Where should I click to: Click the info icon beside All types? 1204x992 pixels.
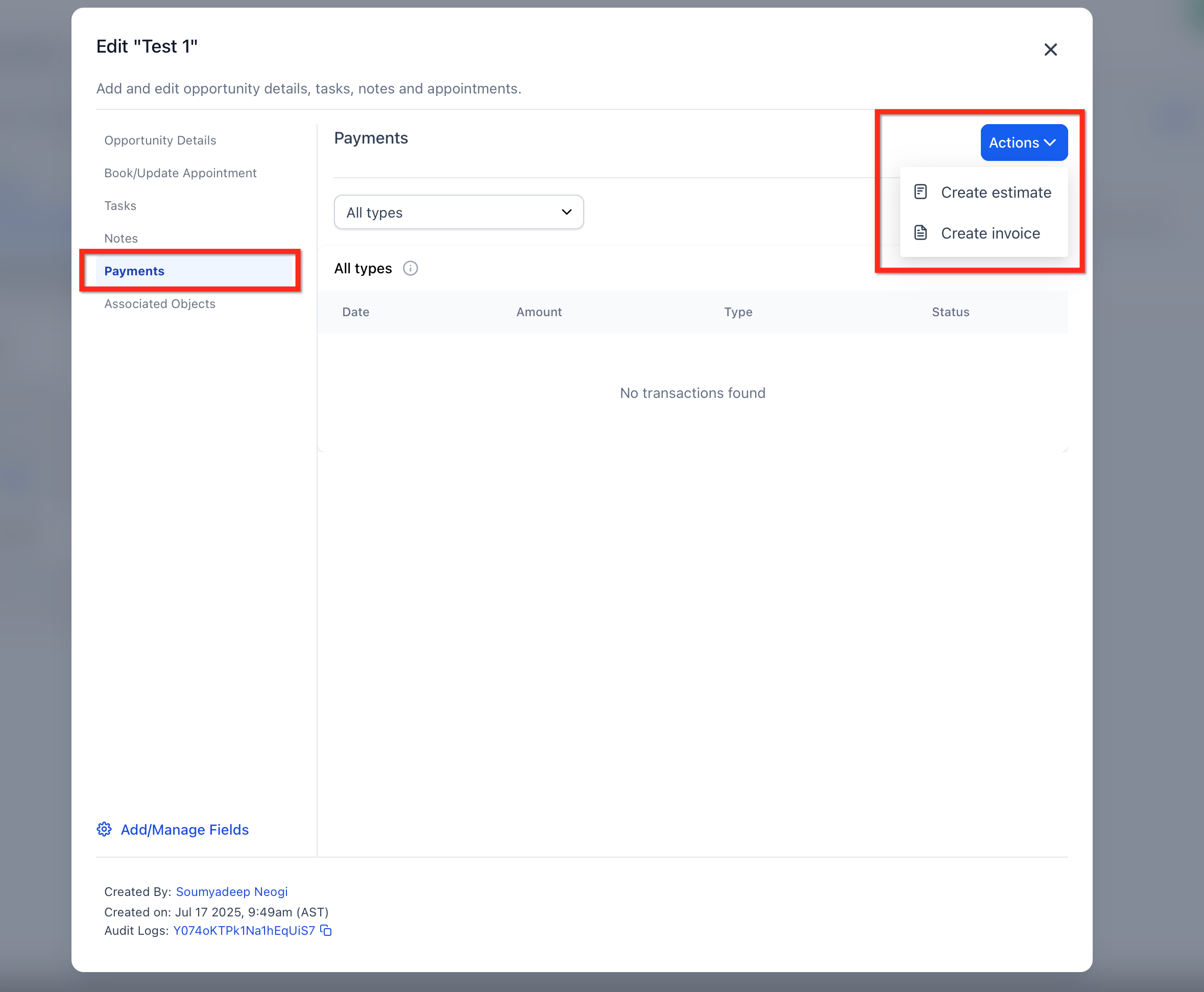tap(410, 269)
